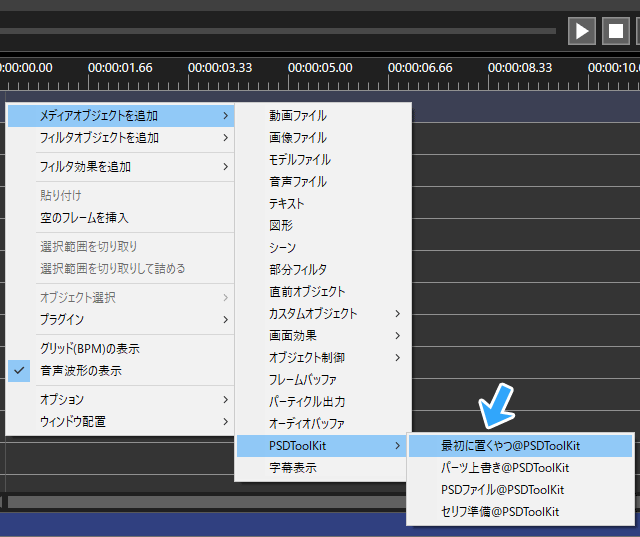Image resolution: width=640 pixels, height=537 pixels.
Task: Click the 00:00:05.00 timeline ruler mark
Action: click(x=320, y=68)
